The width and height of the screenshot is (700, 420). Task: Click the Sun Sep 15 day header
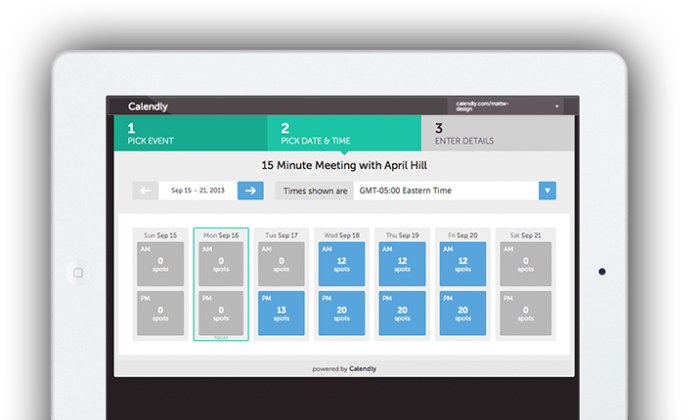[x=160, y=235]
